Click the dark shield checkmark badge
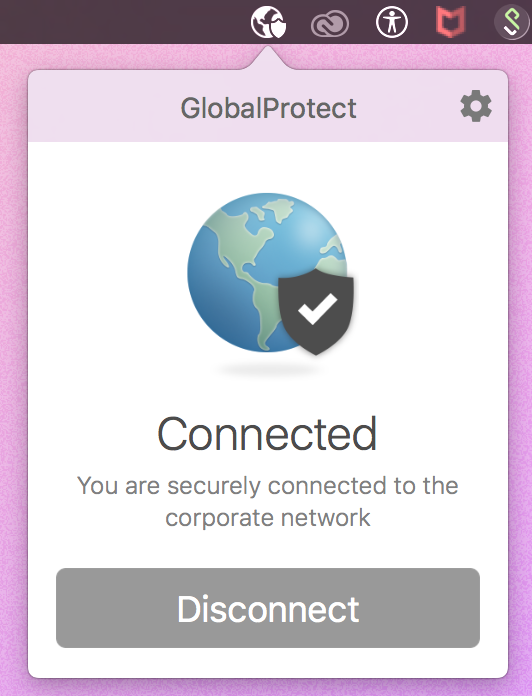 click(316, 312)
